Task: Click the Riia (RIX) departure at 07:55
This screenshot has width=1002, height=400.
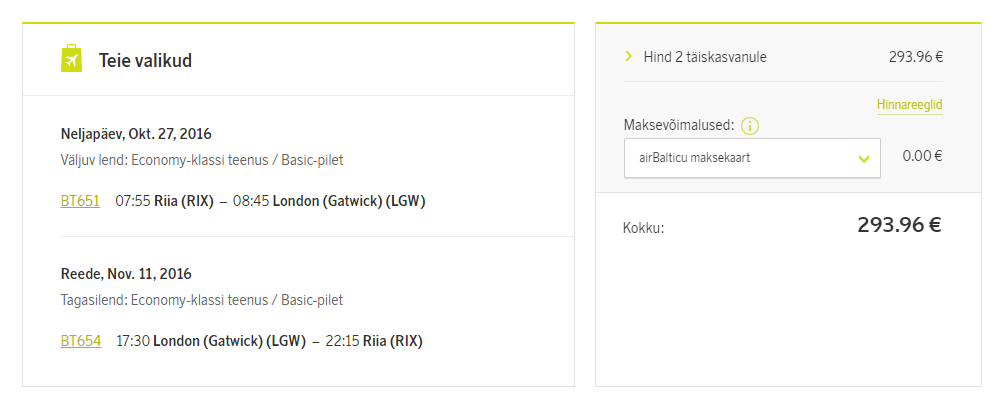Action: click(x=184, y=201)
